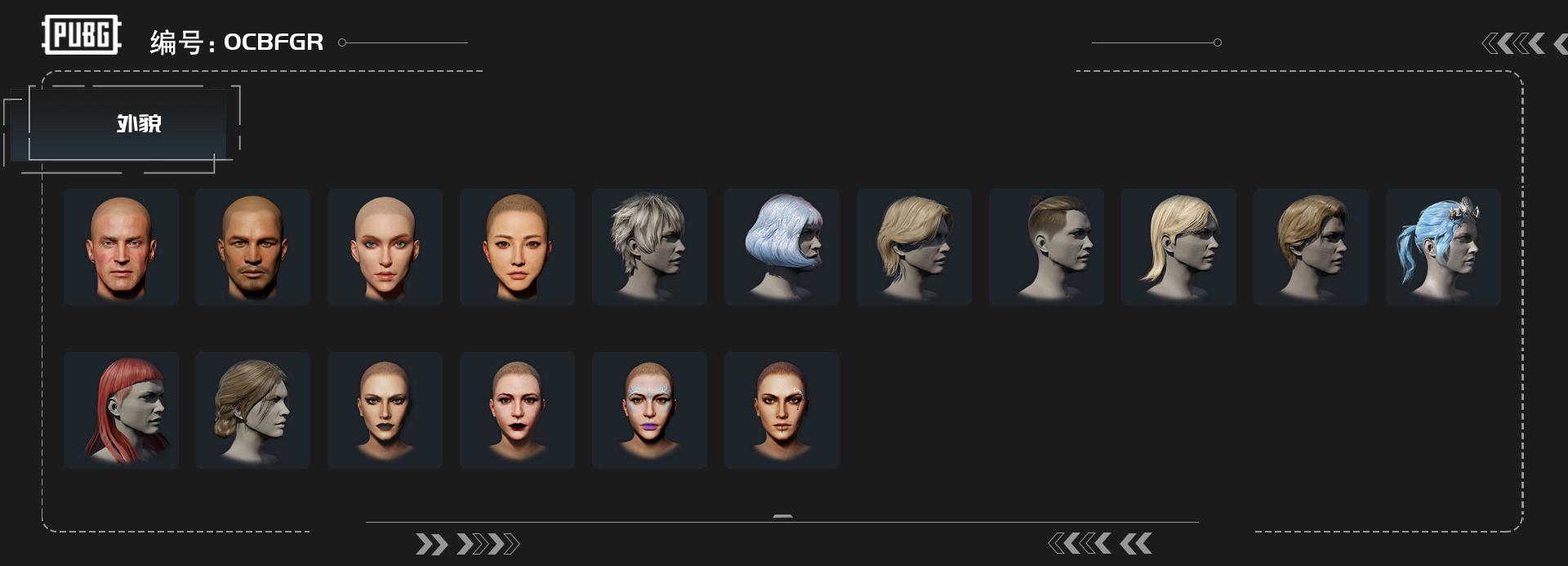Click the PUBG logo
Image resolution: width=1568 pixels, height=566 pixels.
82,35
